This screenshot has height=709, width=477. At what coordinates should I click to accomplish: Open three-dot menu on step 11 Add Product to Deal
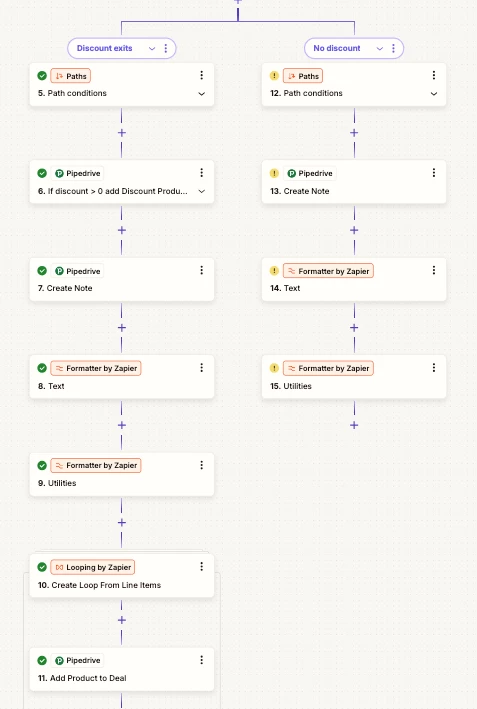click(x=202, y=660)
